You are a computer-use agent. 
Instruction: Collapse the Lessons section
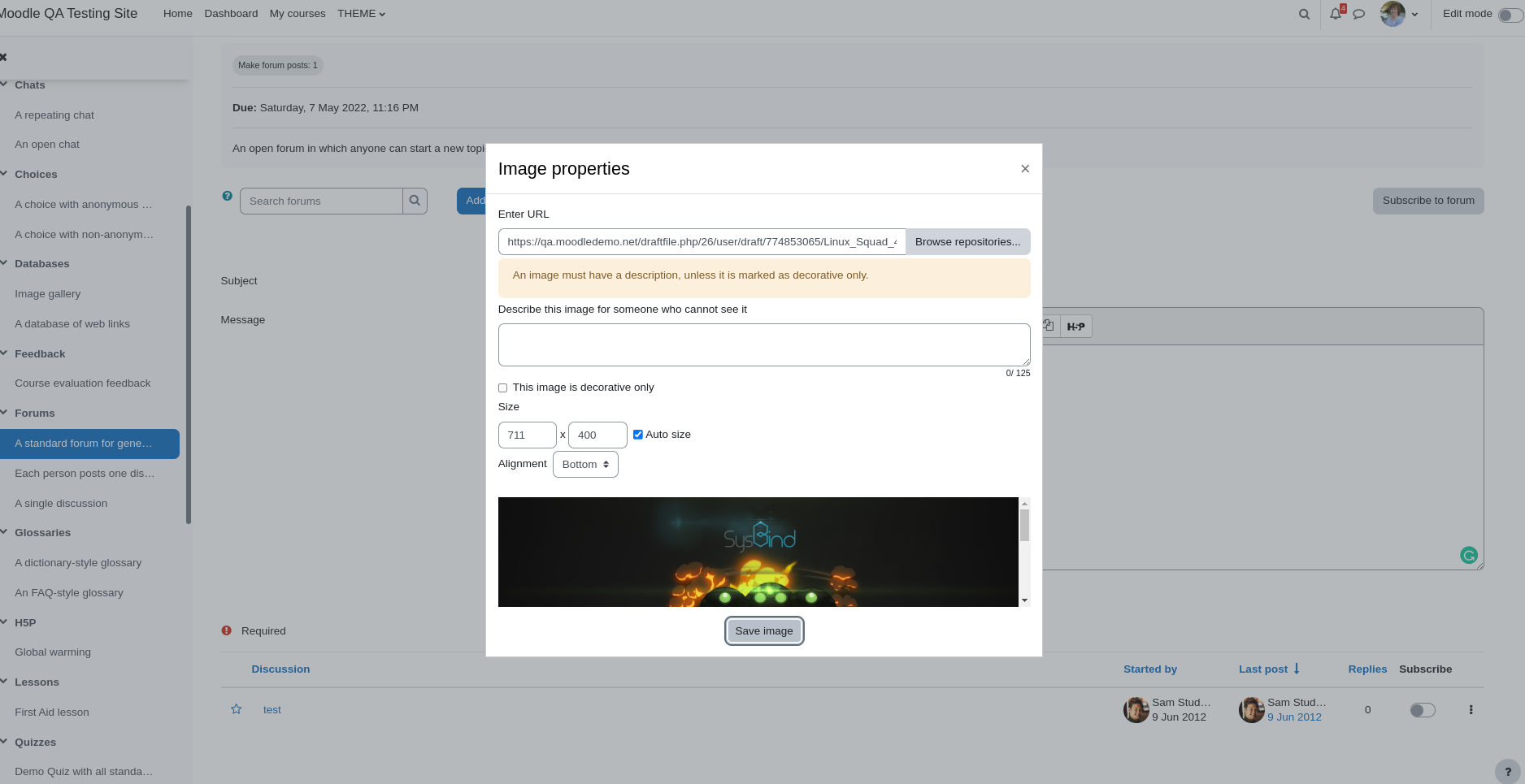[4, 681]
